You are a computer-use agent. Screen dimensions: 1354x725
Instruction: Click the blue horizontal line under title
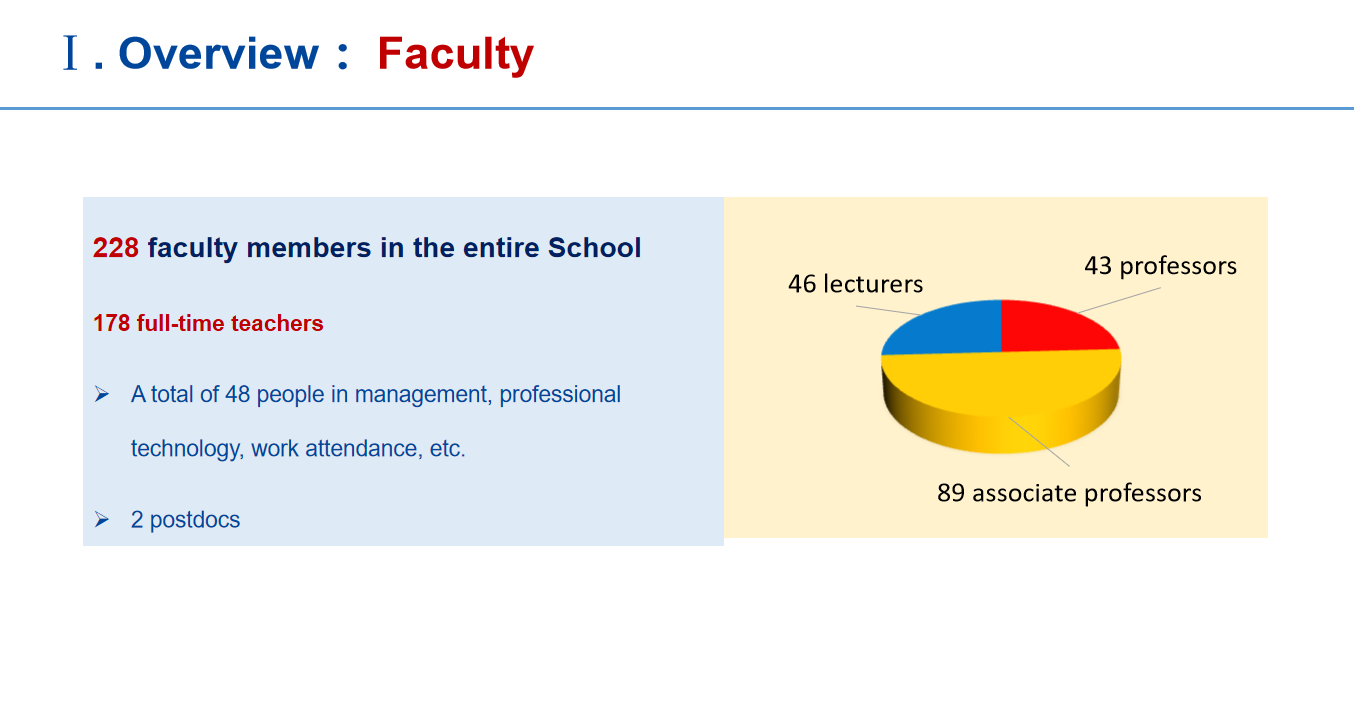[x=677, y=108]
